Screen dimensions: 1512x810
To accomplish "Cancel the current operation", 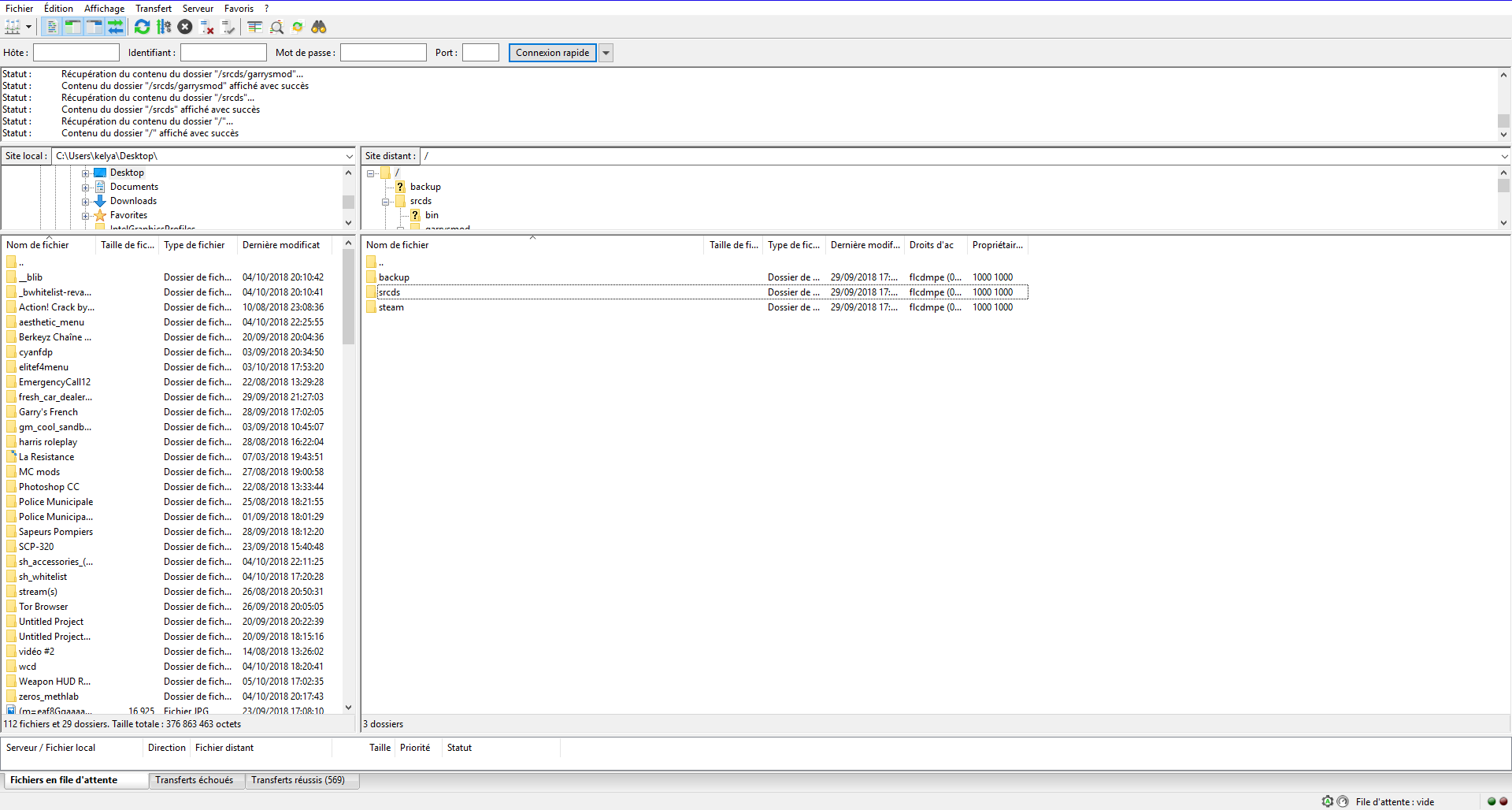I will 185,27.
